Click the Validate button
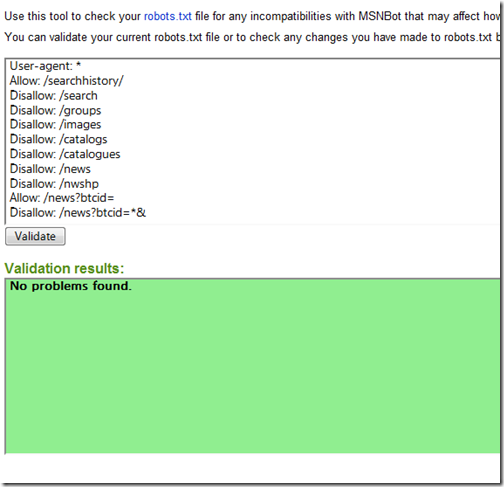This screenshot has height=487, width=504. tap(35, 236)
